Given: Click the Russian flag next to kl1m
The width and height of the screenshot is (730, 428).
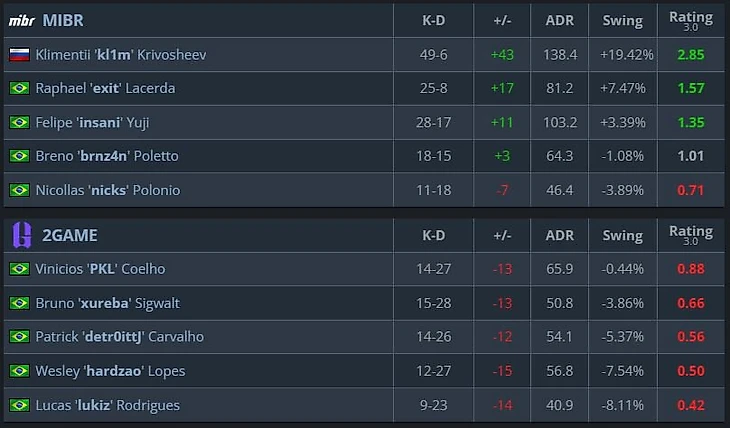Looking at the screenshot, I should click(20, 55).
